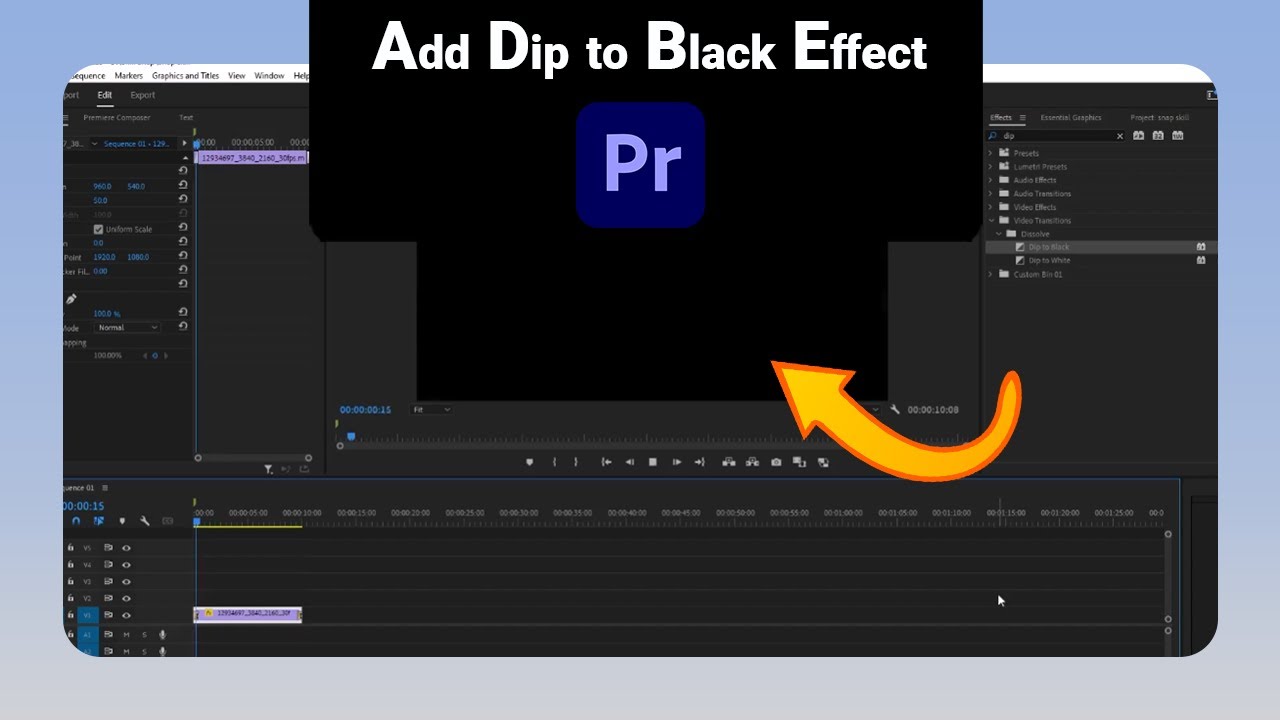Image resolution: width=1280 pixels, height=720 pixels.
Task: Toggle V4 track lock
Action: [x=71, y=565]
